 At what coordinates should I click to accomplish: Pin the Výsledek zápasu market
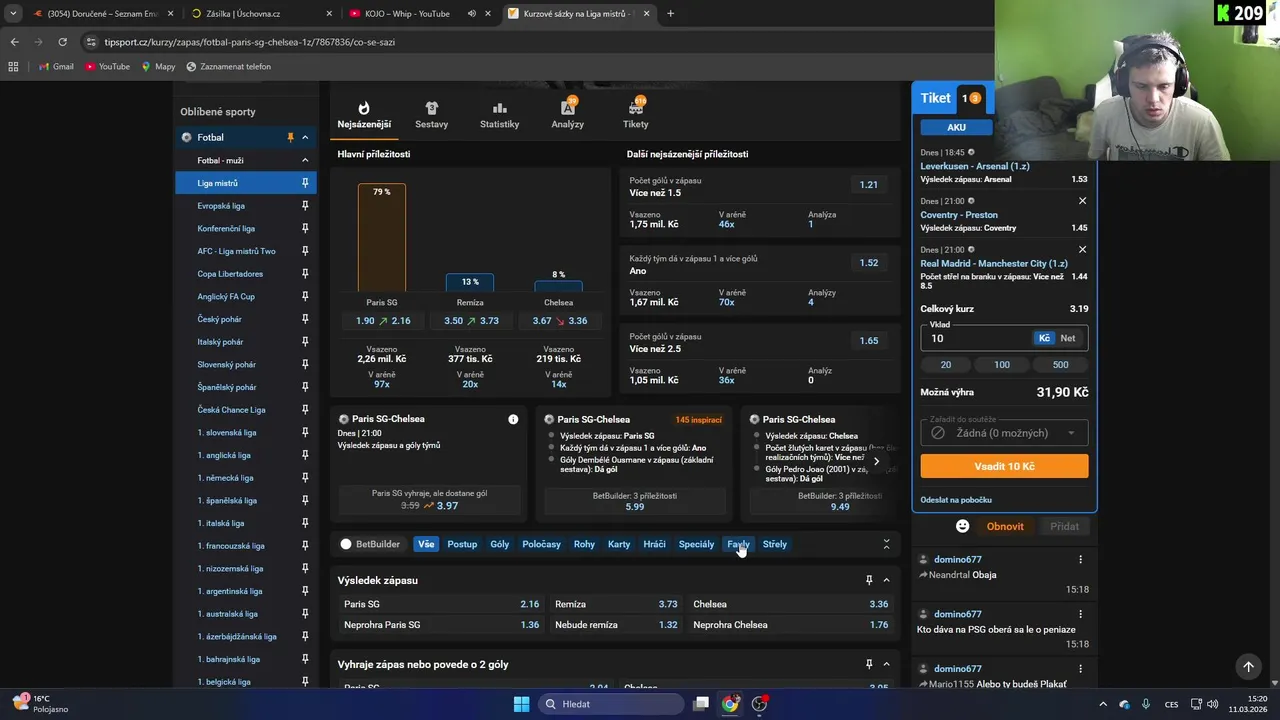click(x=869, y=580)
